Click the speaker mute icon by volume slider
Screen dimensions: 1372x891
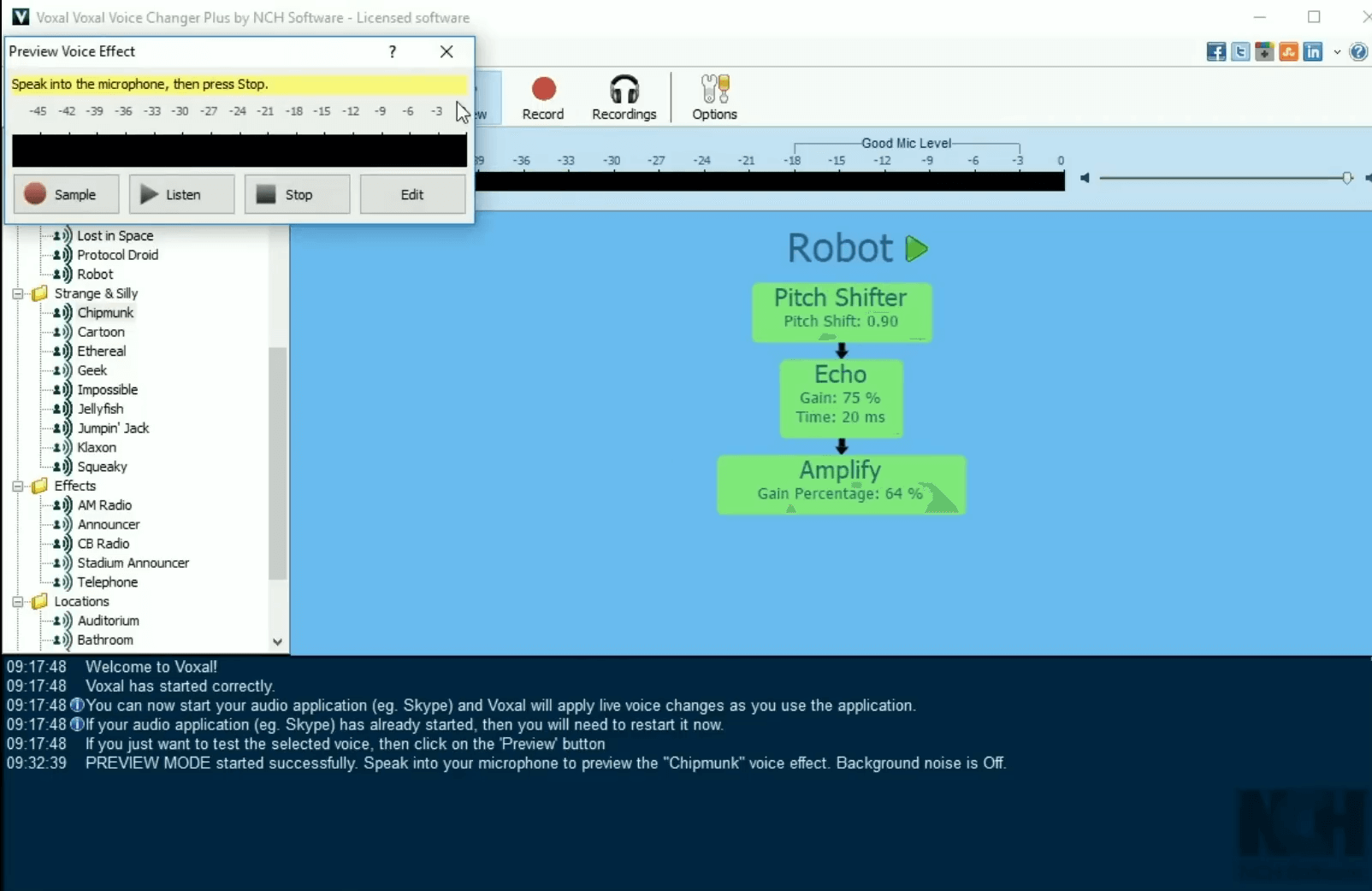[x=1085, y=178]
